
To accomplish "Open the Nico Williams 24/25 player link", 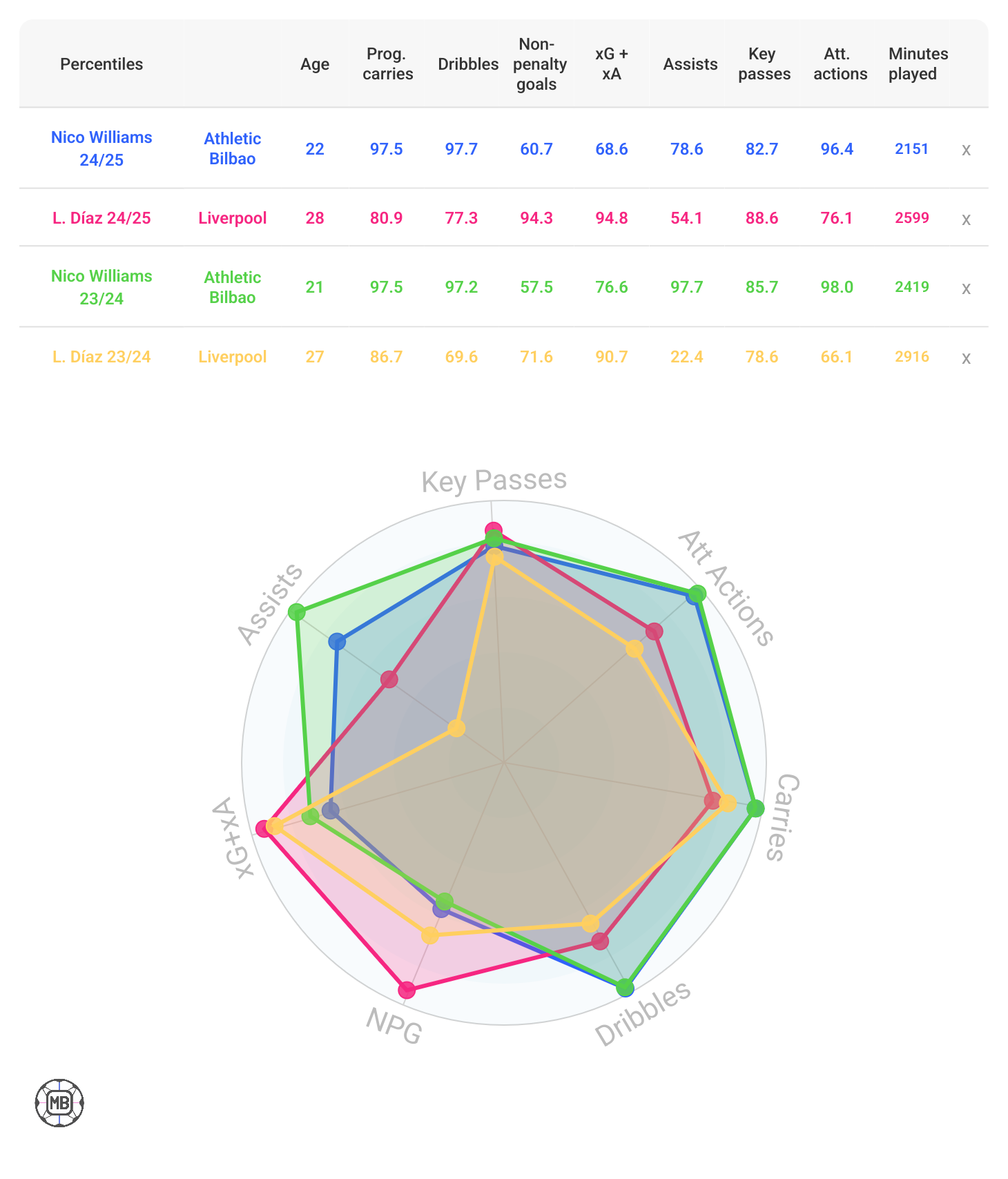I will [x=101, y=148].
